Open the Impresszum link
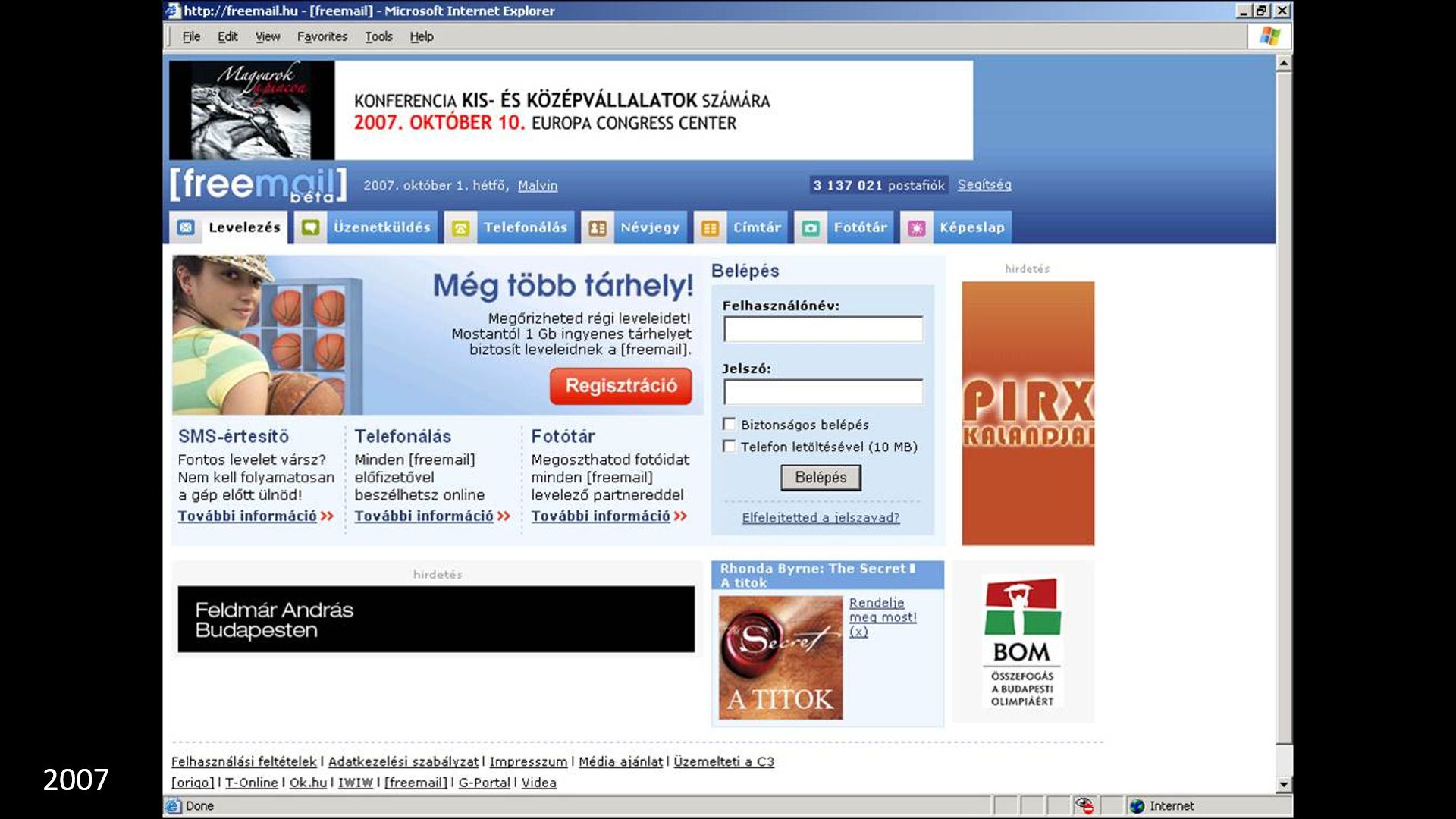The image size is (1456, 819). (x=529, y=761)
